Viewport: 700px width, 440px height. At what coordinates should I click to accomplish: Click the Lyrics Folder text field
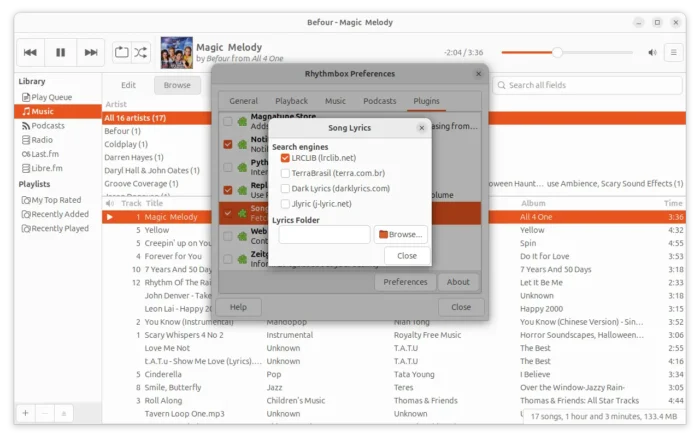pos(325,234)
